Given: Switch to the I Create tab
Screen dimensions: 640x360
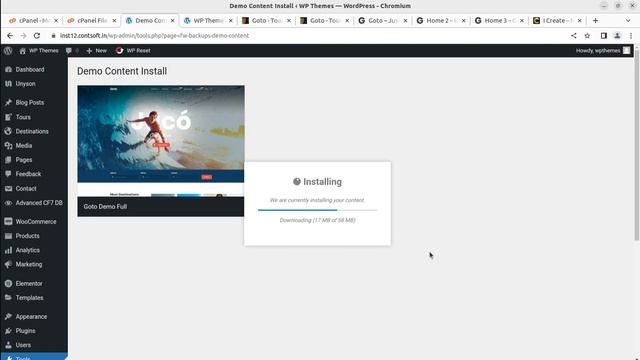Looking at the screenshot, I should click(557, 20).
